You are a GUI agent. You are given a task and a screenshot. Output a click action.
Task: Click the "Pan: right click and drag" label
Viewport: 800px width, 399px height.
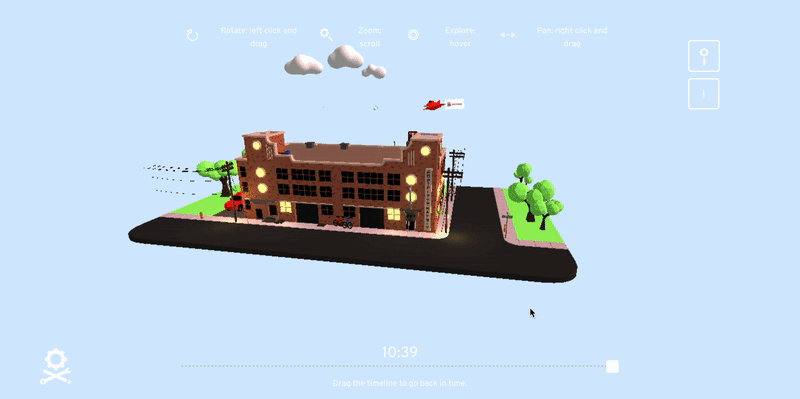click(572, 37)
